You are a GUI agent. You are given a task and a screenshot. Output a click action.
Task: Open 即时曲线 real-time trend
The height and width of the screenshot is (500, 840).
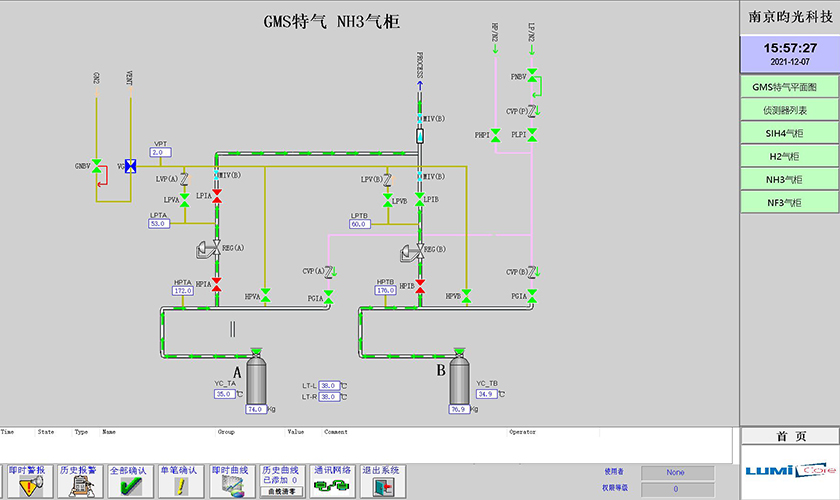point(231,481)
